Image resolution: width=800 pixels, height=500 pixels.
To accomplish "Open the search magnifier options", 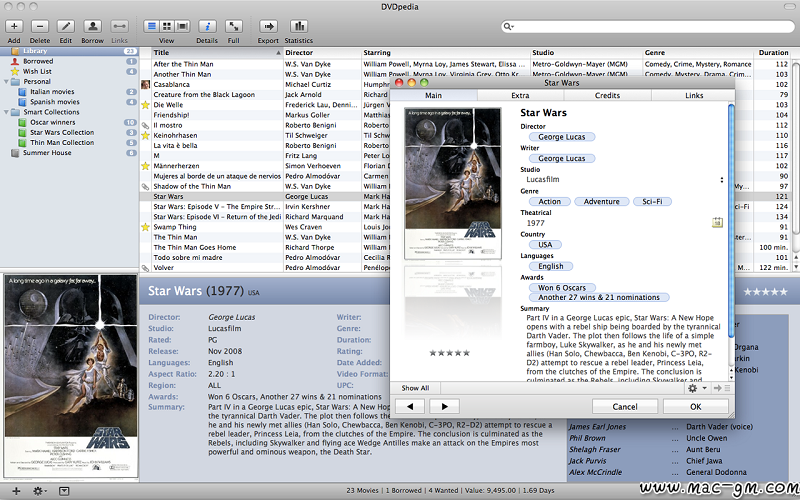I will tap(508, 27).
